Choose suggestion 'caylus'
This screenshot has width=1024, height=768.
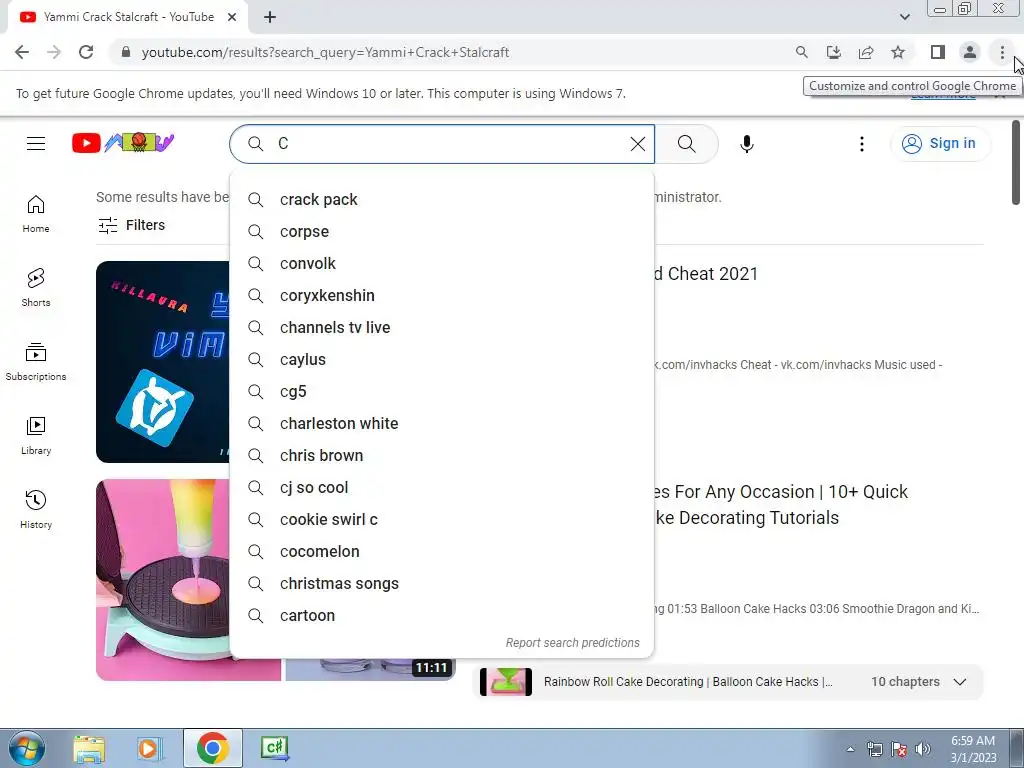(441, 359)
